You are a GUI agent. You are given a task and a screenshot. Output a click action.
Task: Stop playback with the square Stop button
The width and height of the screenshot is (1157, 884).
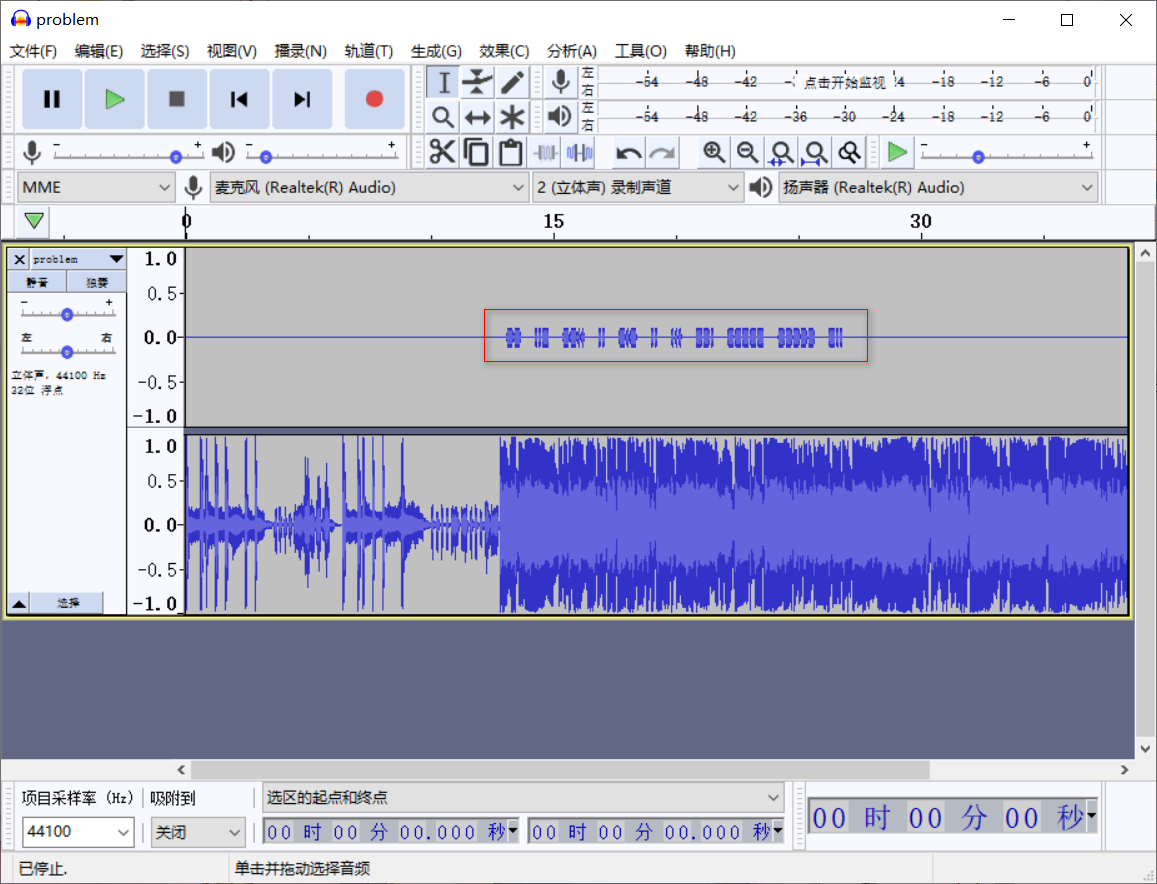coord(176,99)
